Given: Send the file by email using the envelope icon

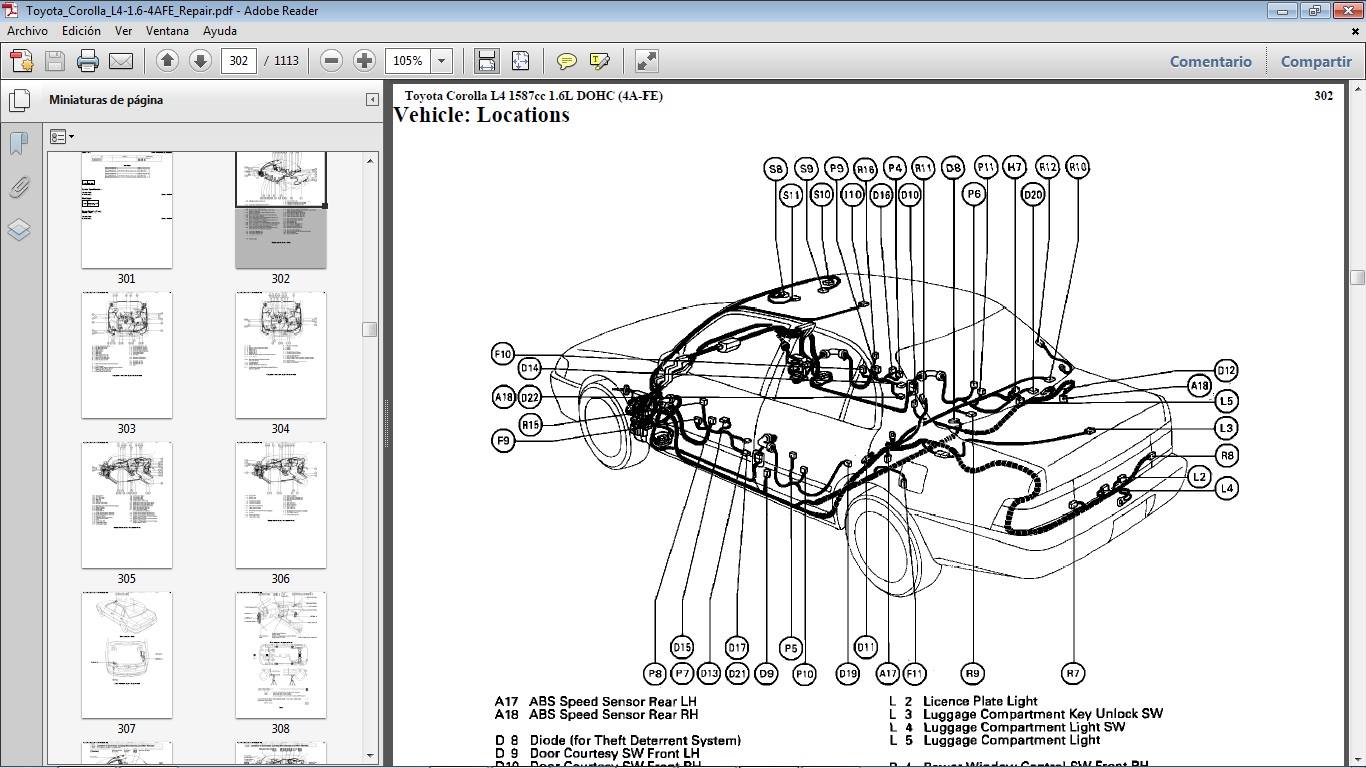Looking at the screenshot, I should [x=121, y=61].
